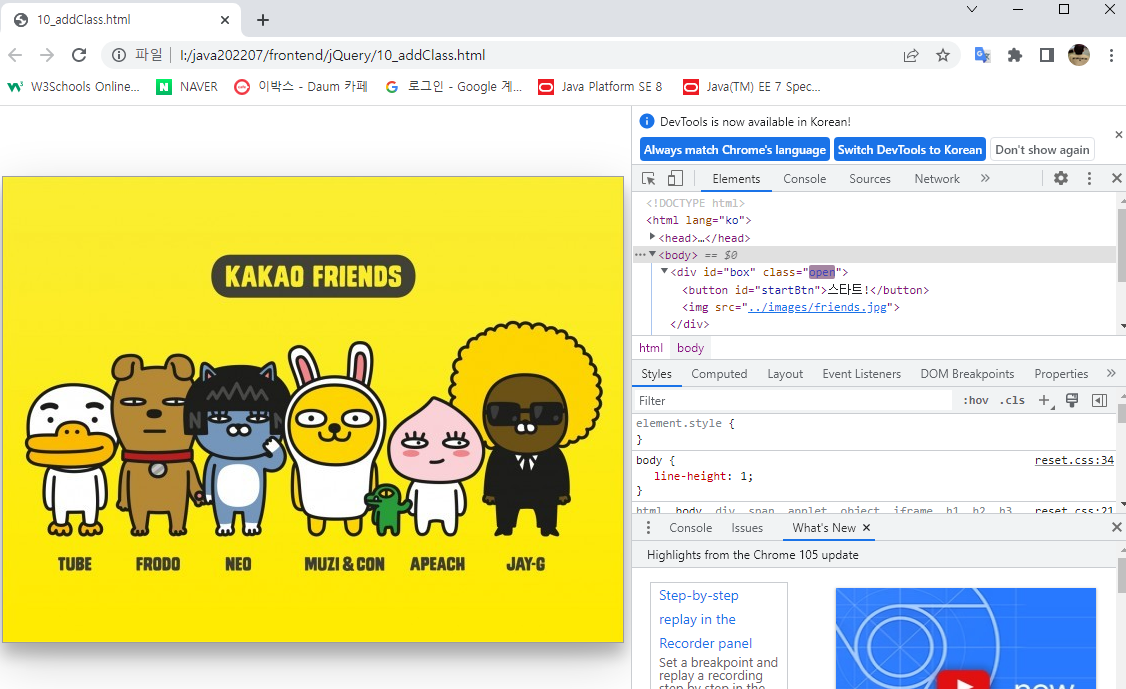Open the W3Schools Online bookmark
The width and height of the screenshot is (1126, 689).
coord(73,86)
